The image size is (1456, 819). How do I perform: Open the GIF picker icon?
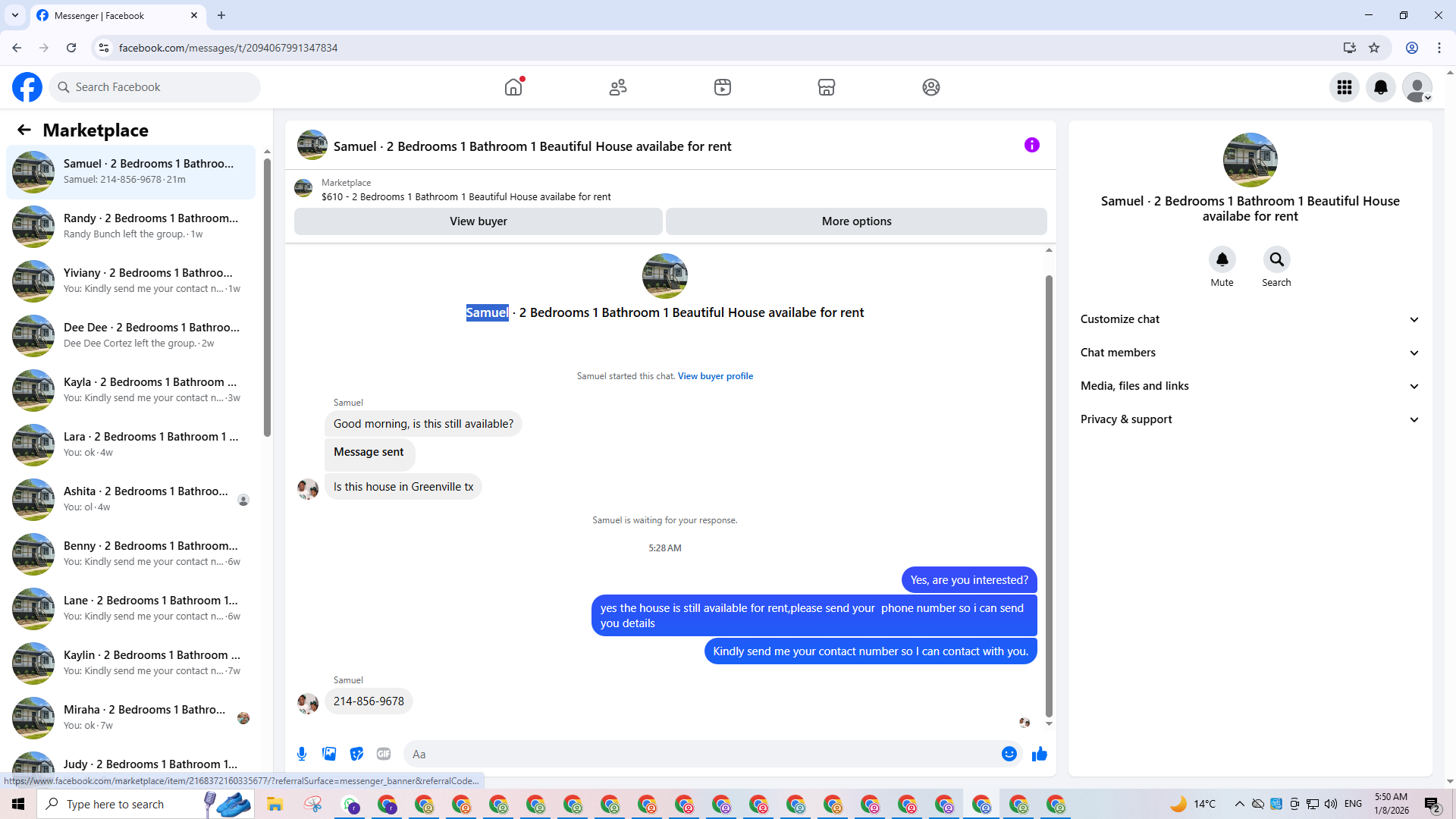click(384, 754)
